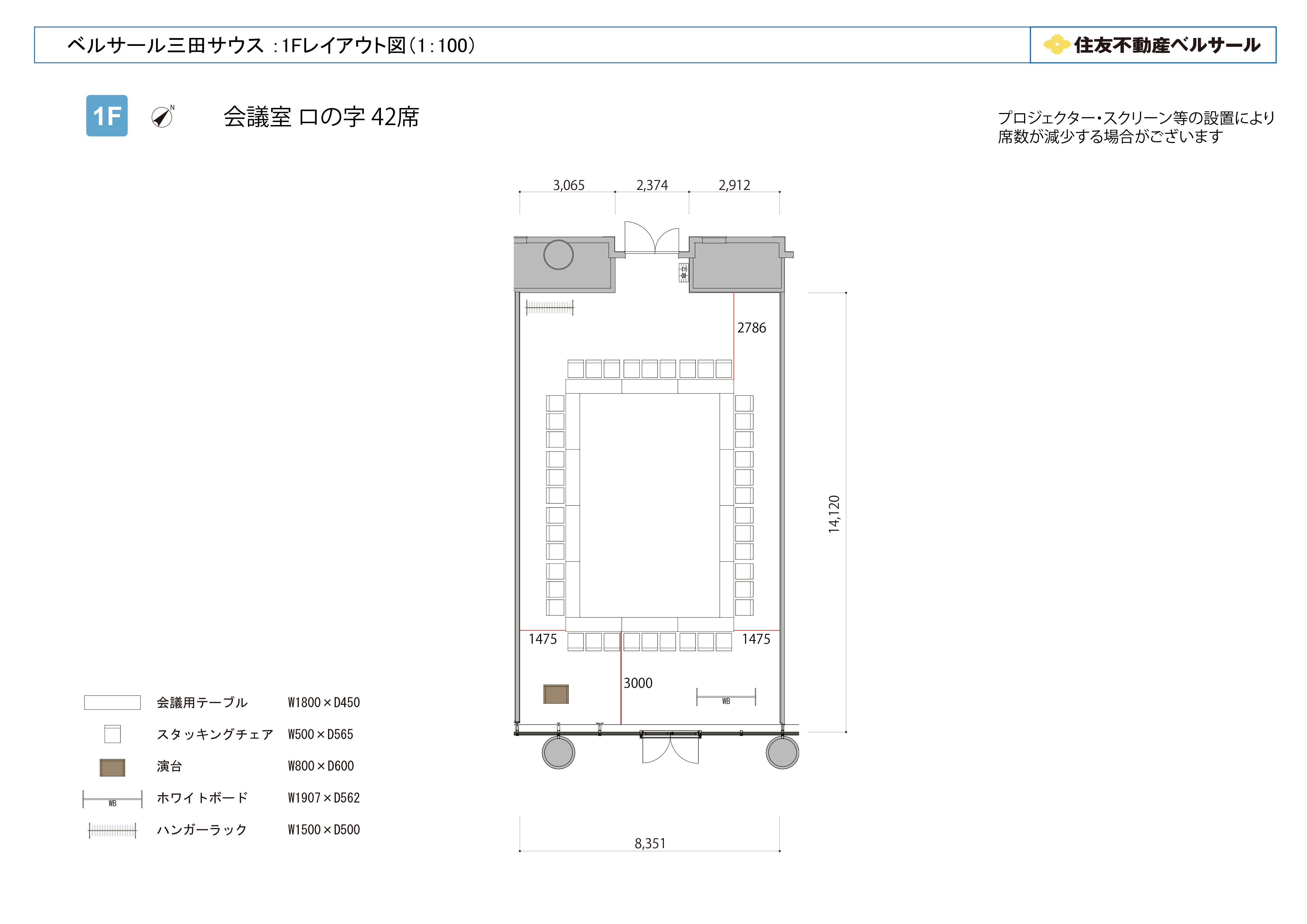Click the empty center of the table square
Image resolution: width=1307 pixels, height=924 pixels.
(x=649, y=505)
